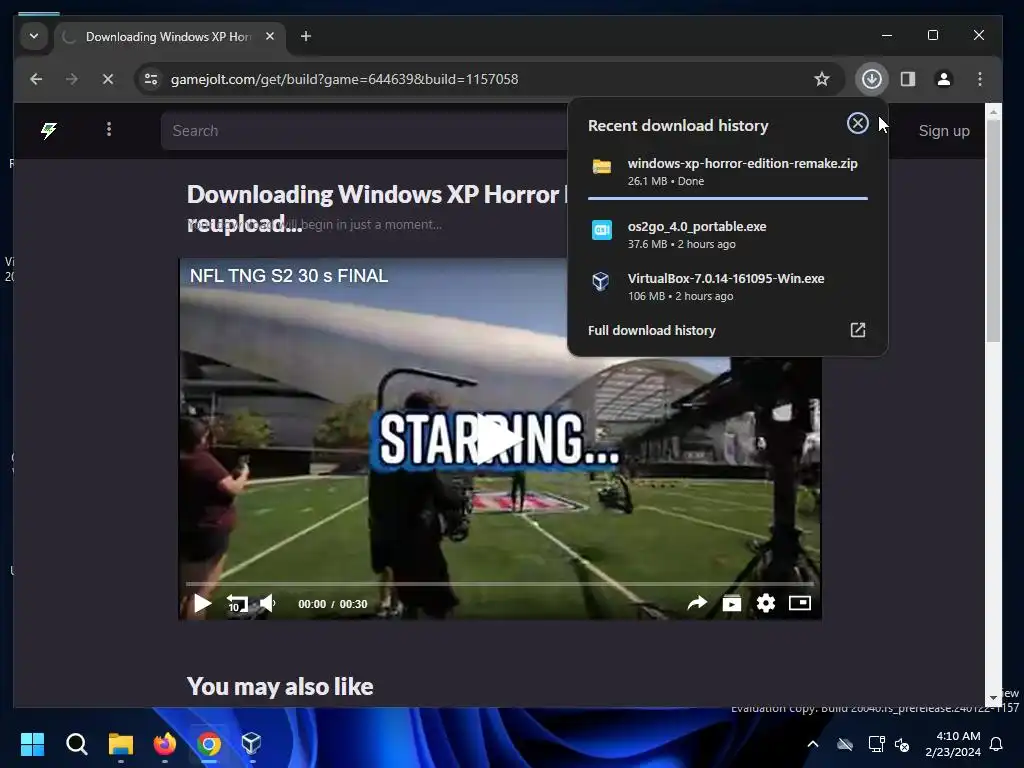Toggle video picture-in-picture mode
Viewport: 1024px width, 768px height.
coord(799,603)
